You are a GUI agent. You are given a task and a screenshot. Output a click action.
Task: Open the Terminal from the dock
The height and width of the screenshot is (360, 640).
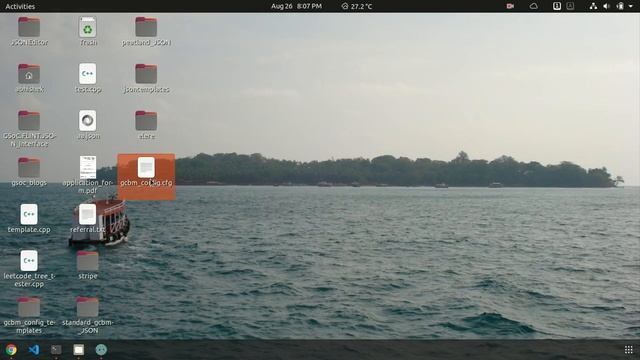point(56,350)
